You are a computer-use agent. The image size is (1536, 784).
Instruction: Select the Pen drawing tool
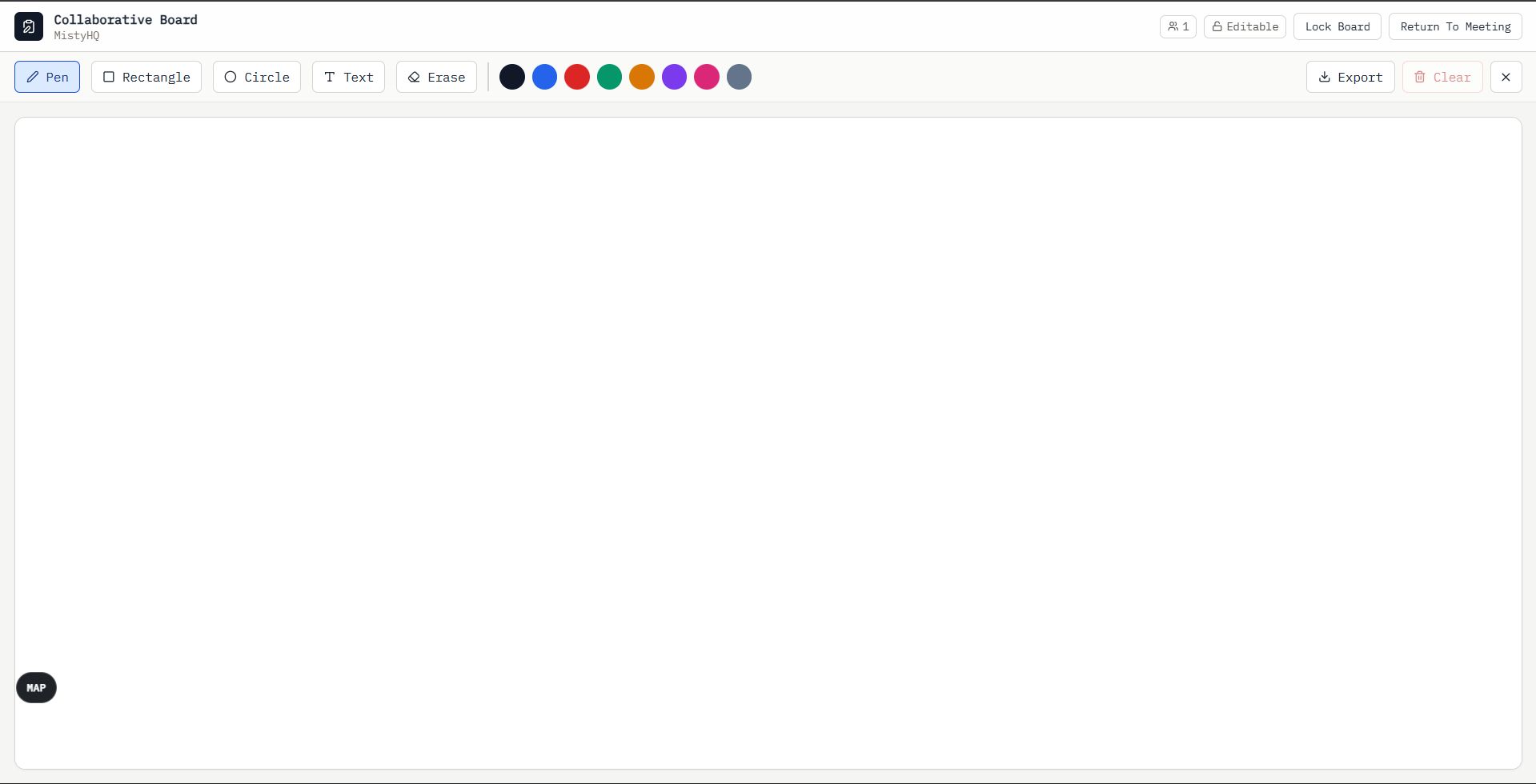tap(47, 77)
